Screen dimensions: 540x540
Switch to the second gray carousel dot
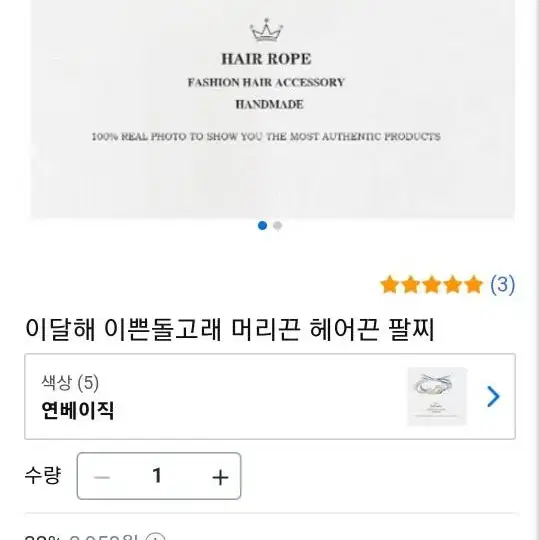coord(278,226)
